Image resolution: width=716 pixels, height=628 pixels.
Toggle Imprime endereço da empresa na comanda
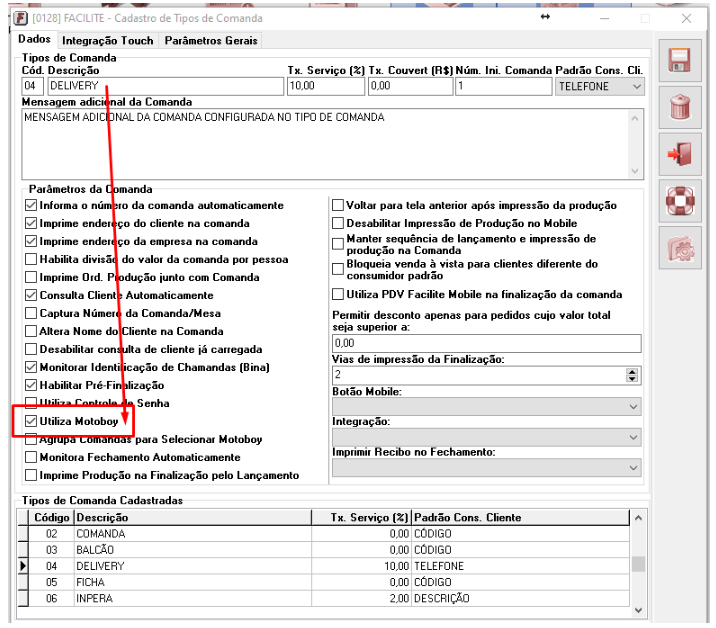pos(31,241)
